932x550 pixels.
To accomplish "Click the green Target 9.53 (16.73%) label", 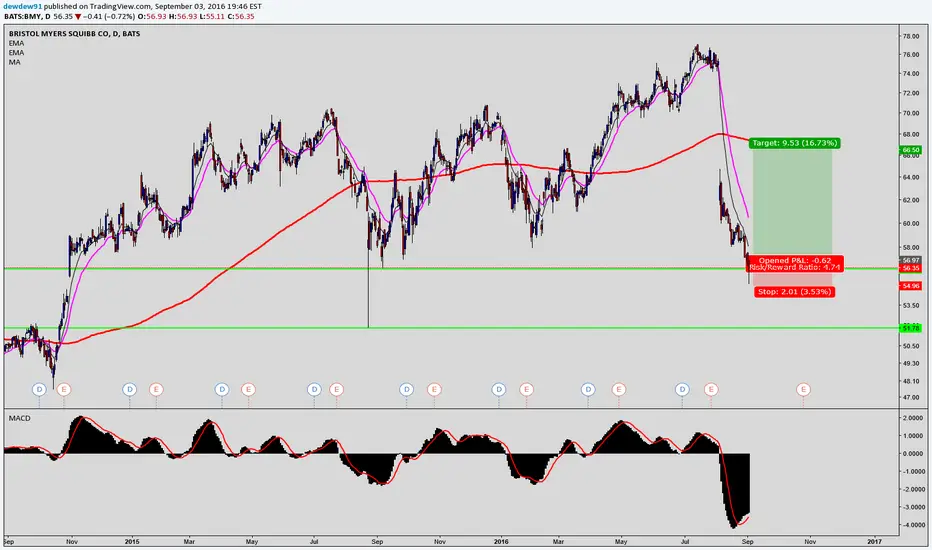I will click(795, 143).
